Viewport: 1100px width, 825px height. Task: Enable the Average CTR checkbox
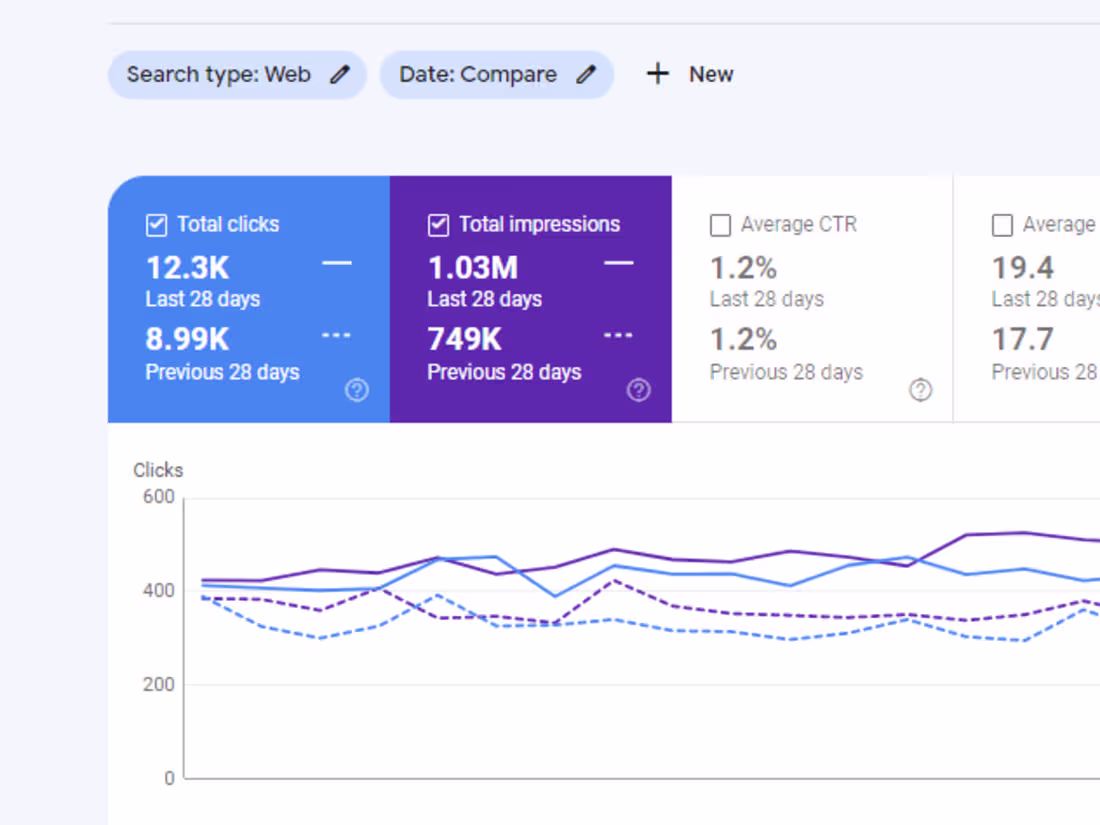[x=720, y=225]
